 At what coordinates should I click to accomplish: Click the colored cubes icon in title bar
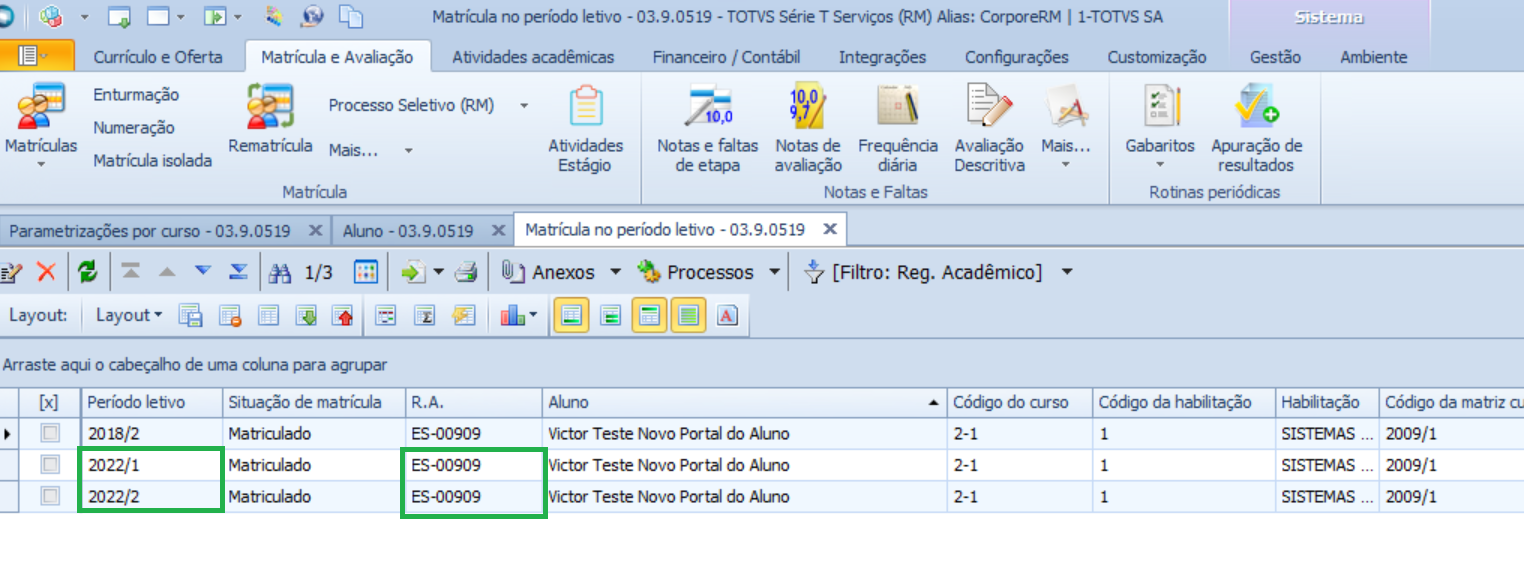tap(51, 17)
